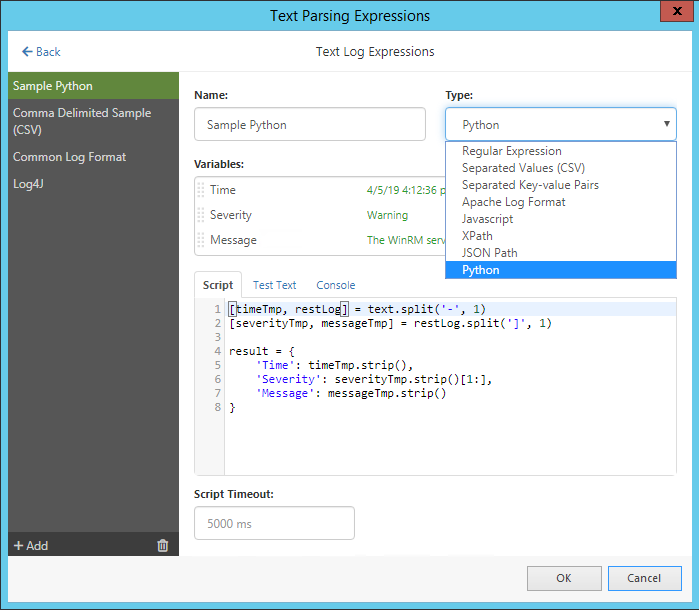Choose JSON Path type option

(561, 253)
